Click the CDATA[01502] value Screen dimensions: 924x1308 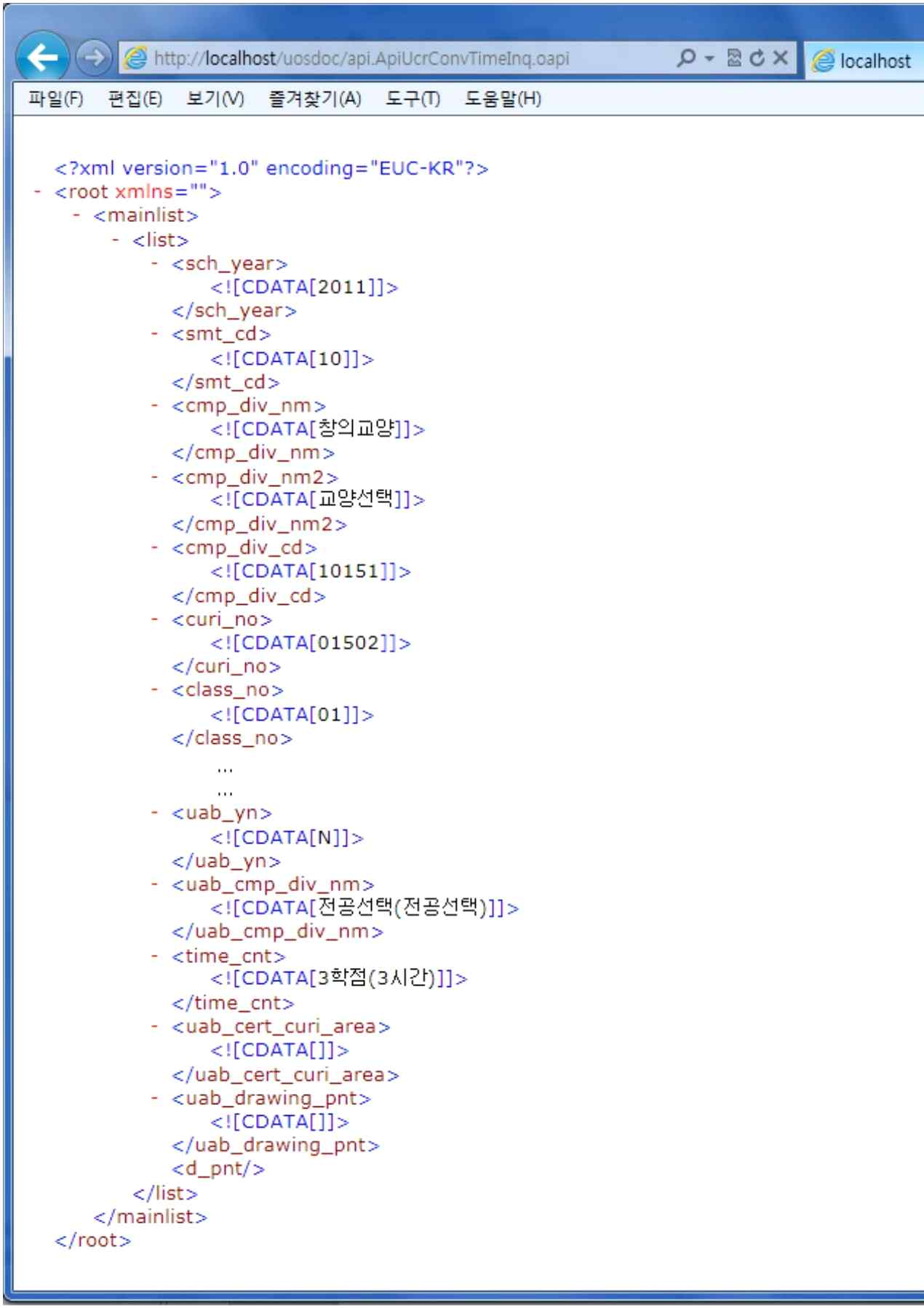[x=311, y=643]
